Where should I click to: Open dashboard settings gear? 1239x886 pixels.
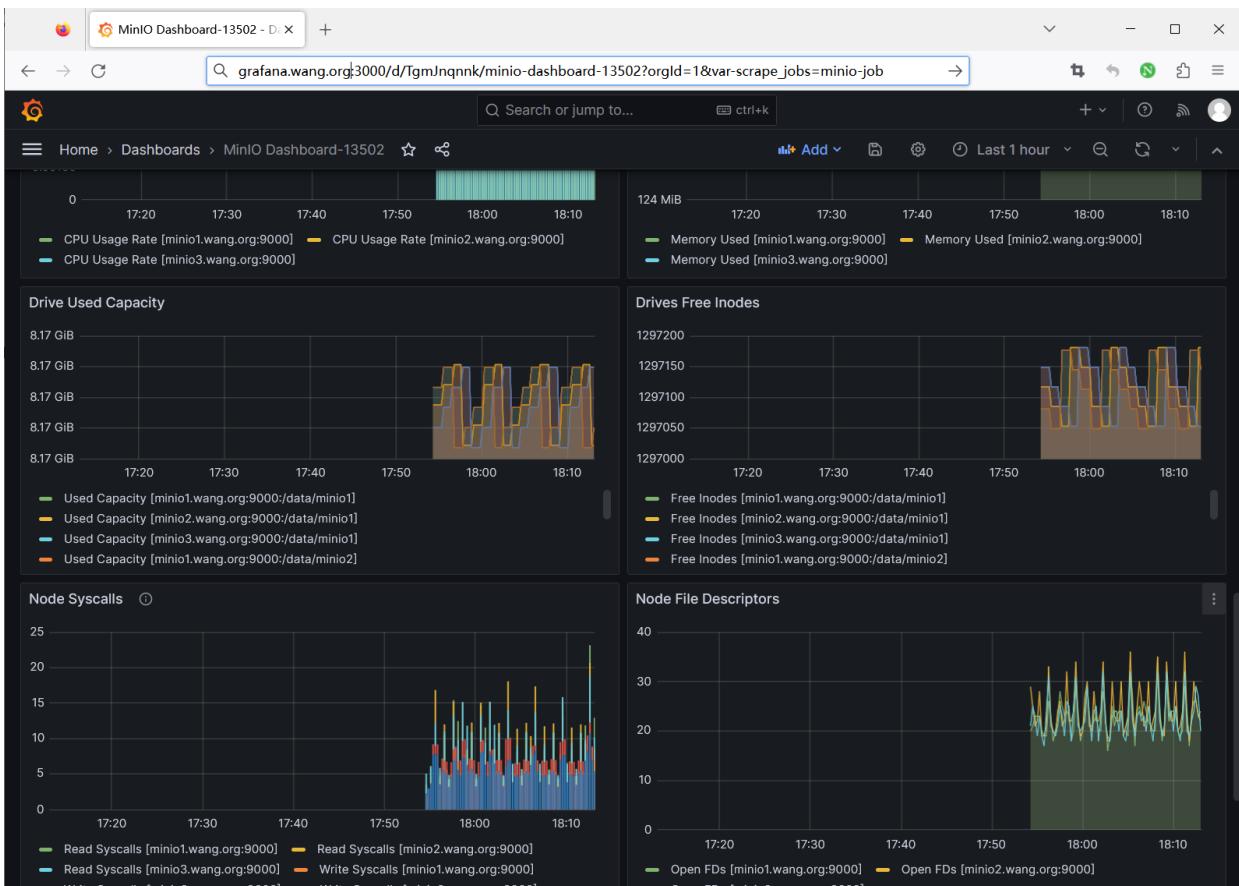[x=916, y=150]
